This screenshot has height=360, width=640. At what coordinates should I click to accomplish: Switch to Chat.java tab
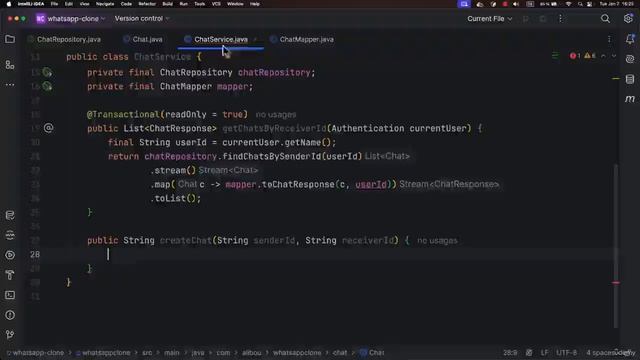pyautogui.click(x=143, y=40)
